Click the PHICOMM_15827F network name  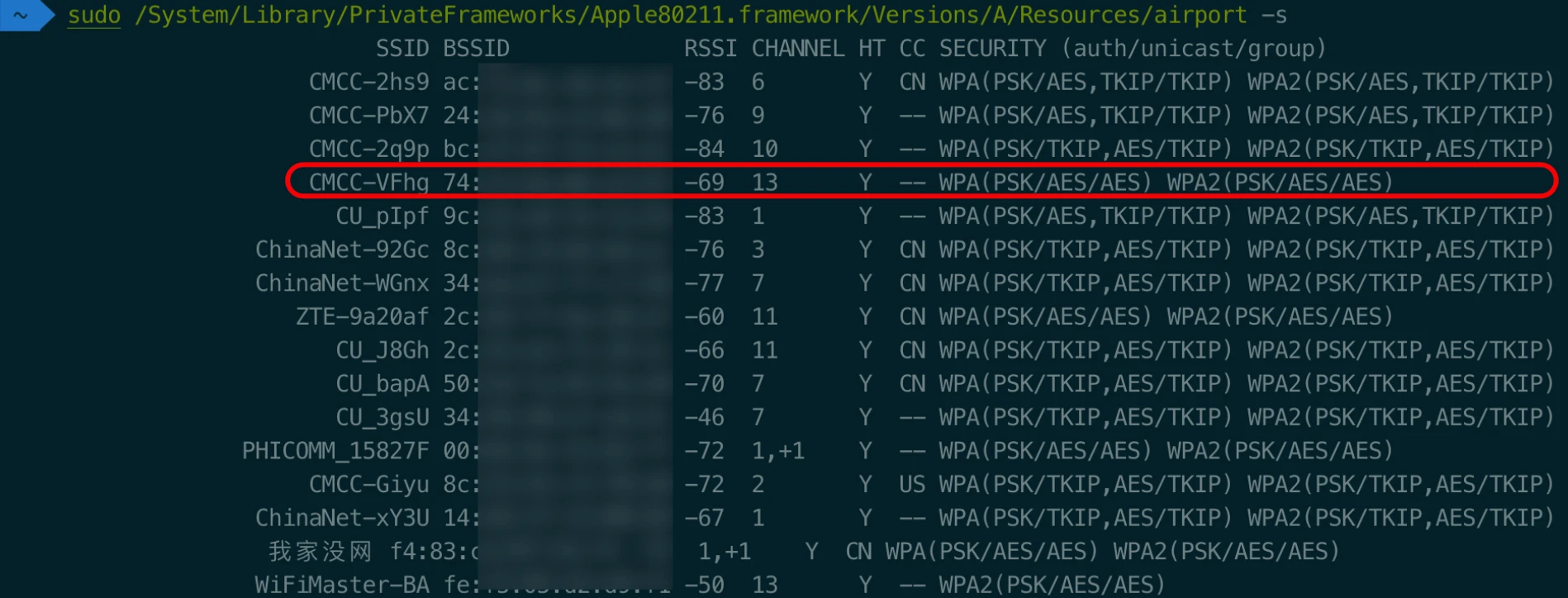point(335,451)
